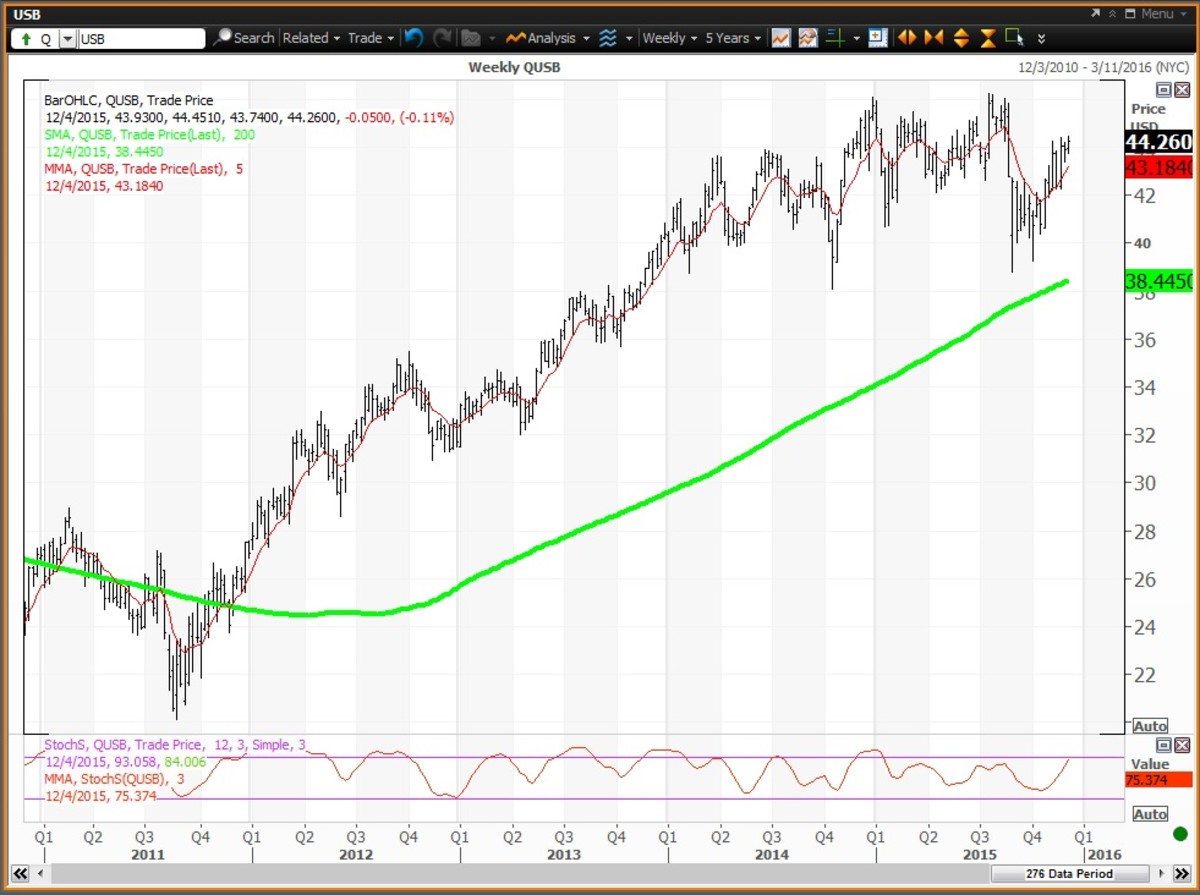Open the Related dropdown menu

[x=311, y=38]
